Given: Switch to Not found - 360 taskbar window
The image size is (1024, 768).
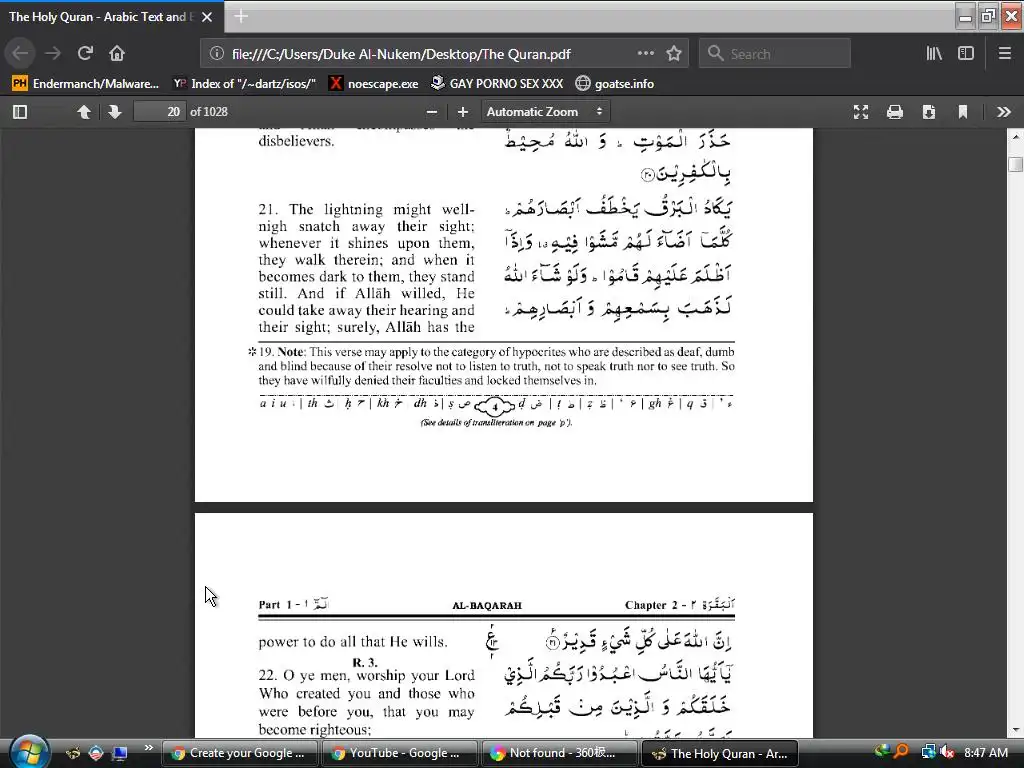Looking at the screenshot, I should click(559, 753).
